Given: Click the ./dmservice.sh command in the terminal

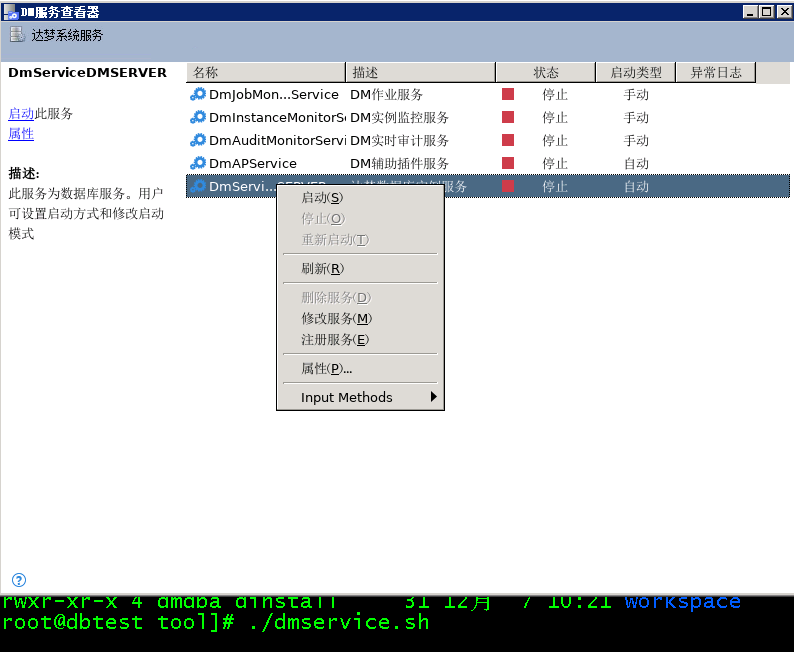Looking at the screenshot, I should tap(339, 622).
